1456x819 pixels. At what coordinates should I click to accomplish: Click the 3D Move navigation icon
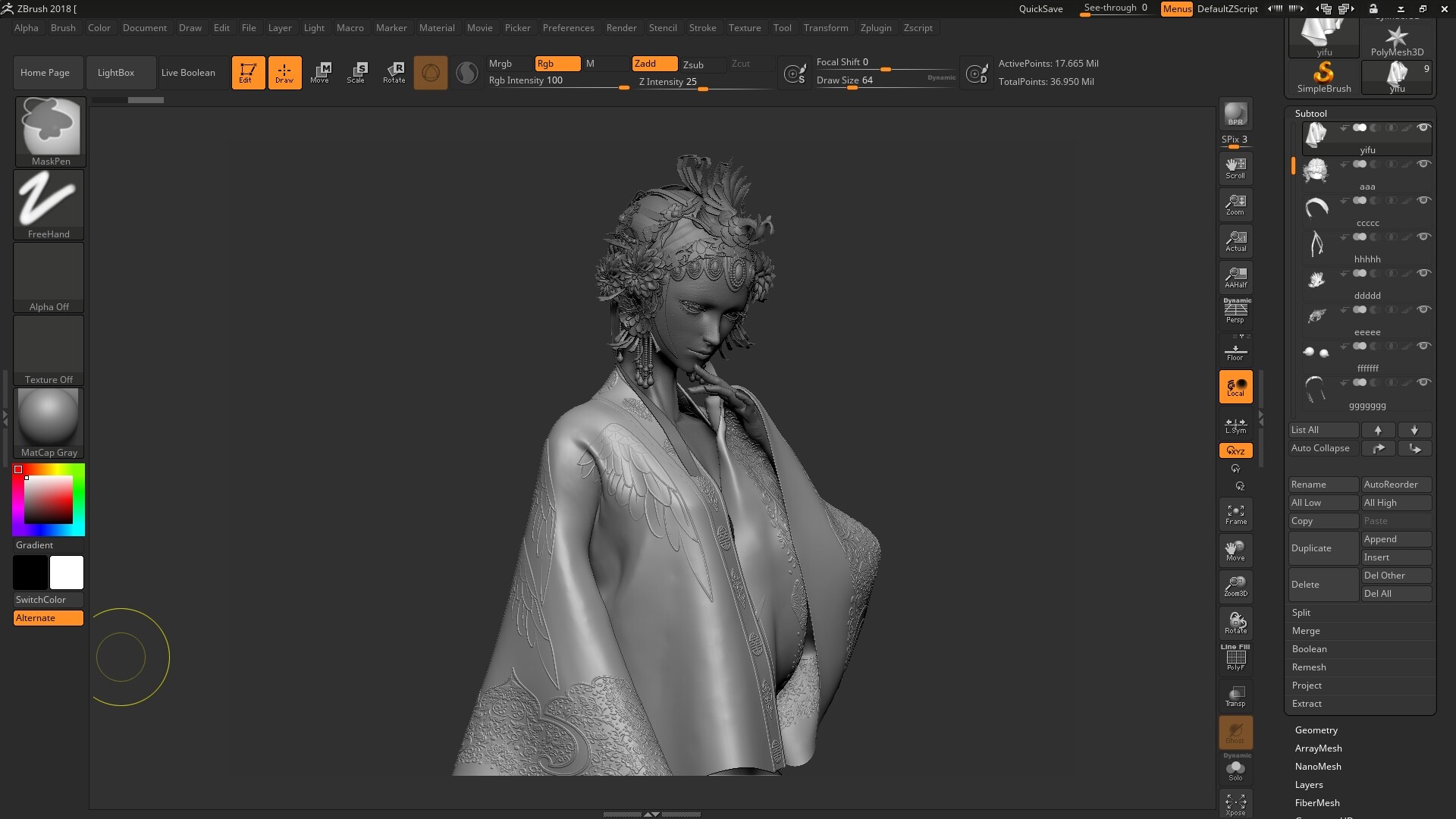[x=1235, y=551]
